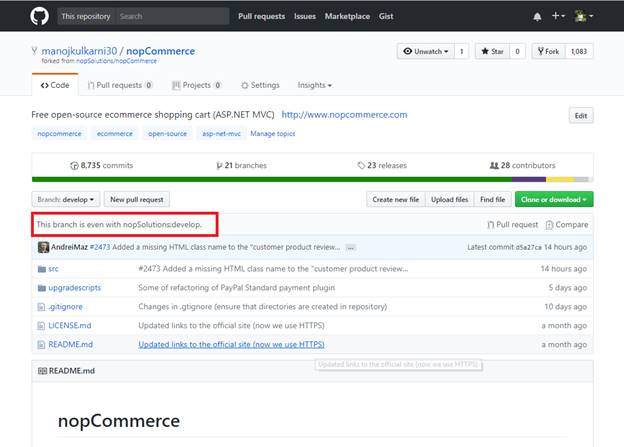The image size is (624, 447).
Task: View 8,735 commits history
Action: point(101,165)
